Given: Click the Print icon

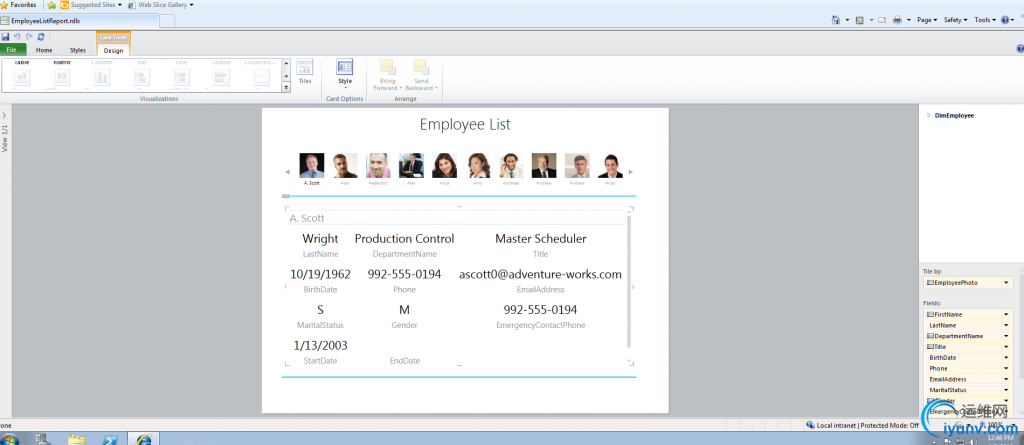Looking at the screenshot, I should click(897, 20).
